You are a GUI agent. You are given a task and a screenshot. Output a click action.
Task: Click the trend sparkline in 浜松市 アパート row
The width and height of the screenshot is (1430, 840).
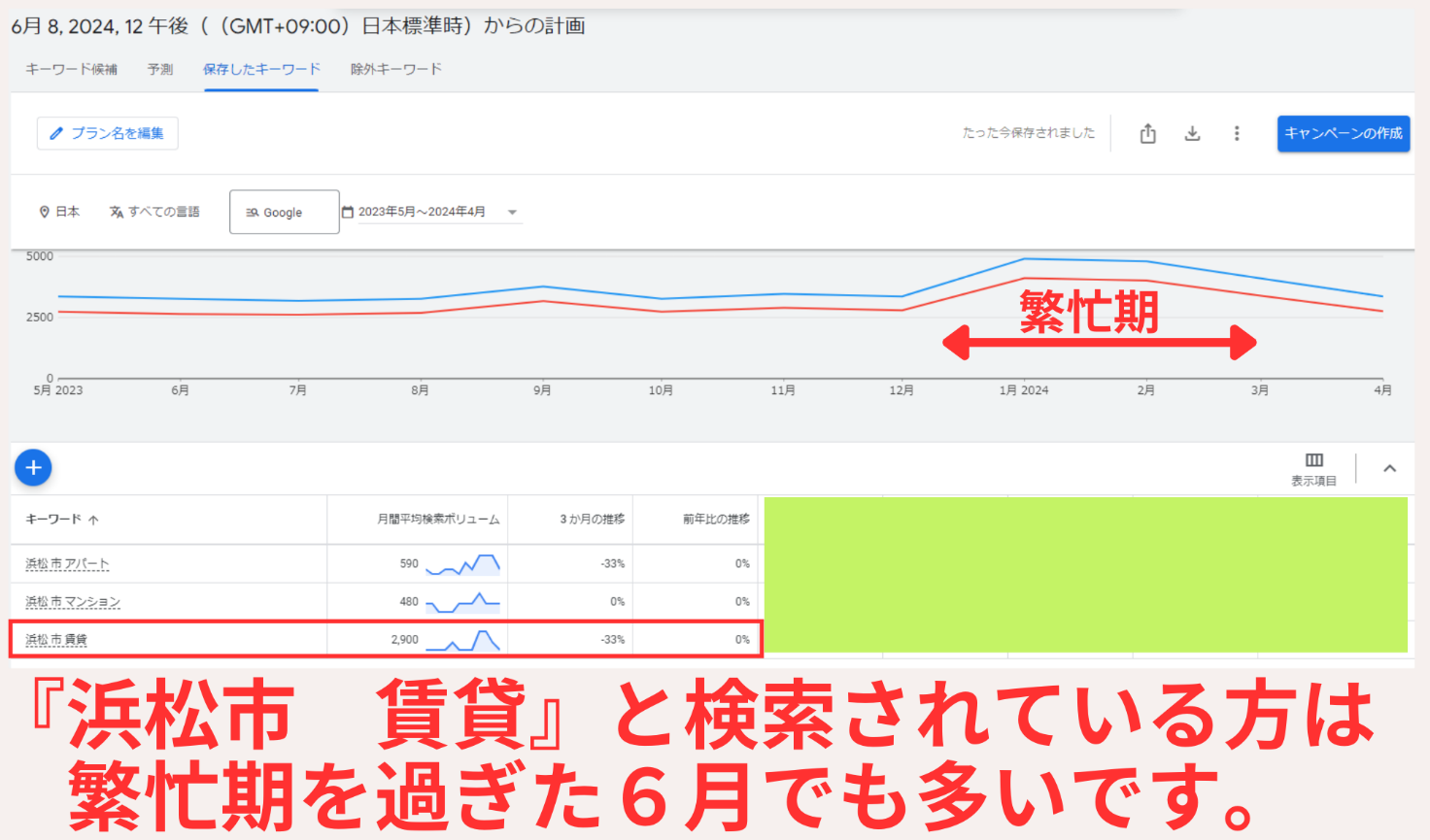click(462, 564)
